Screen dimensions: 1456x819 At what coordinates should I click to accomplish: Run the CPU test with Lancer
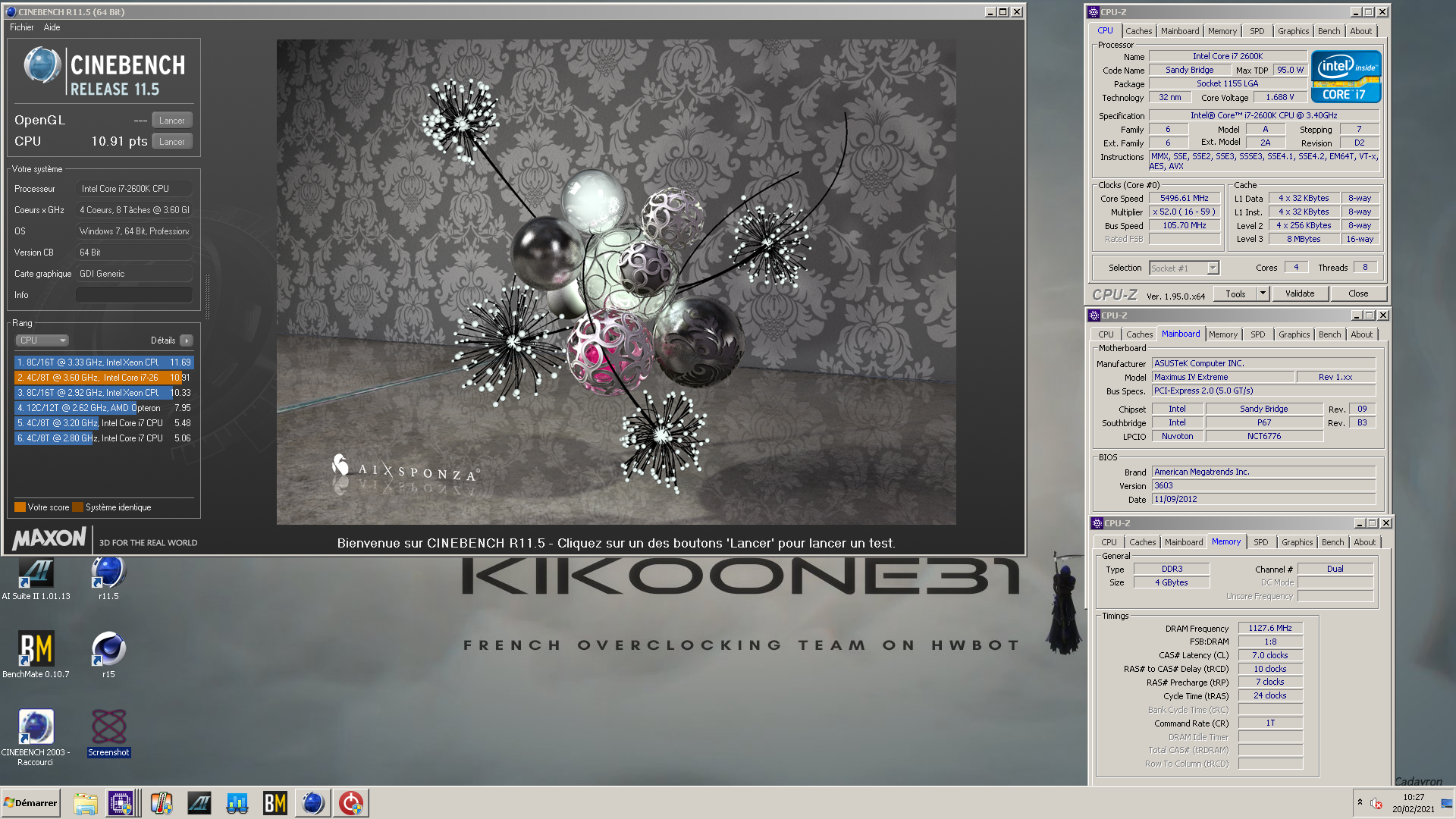tap(172, 142)
